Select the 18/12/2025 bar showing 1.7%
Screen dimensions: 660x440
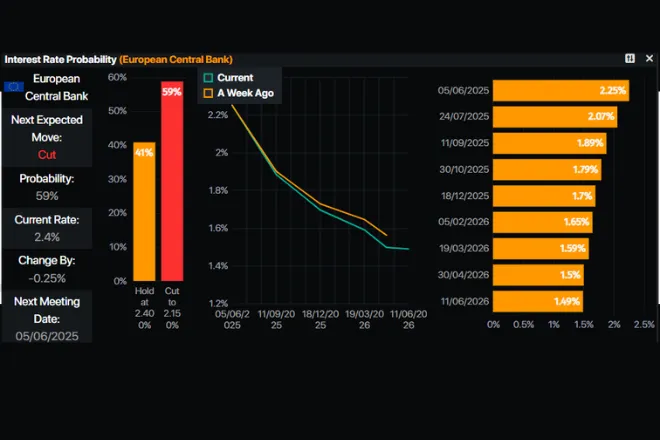click(544, 196)
